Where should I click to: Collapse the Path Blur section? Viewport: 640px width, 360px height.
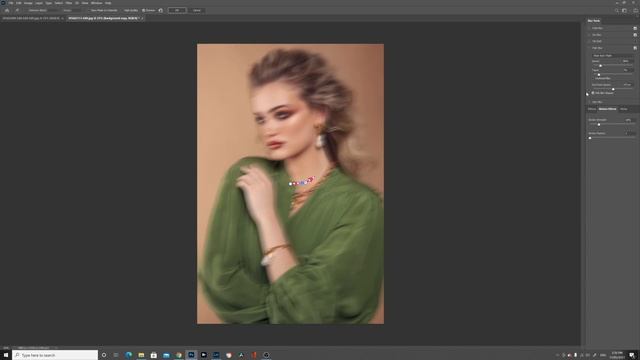[589, 48]
